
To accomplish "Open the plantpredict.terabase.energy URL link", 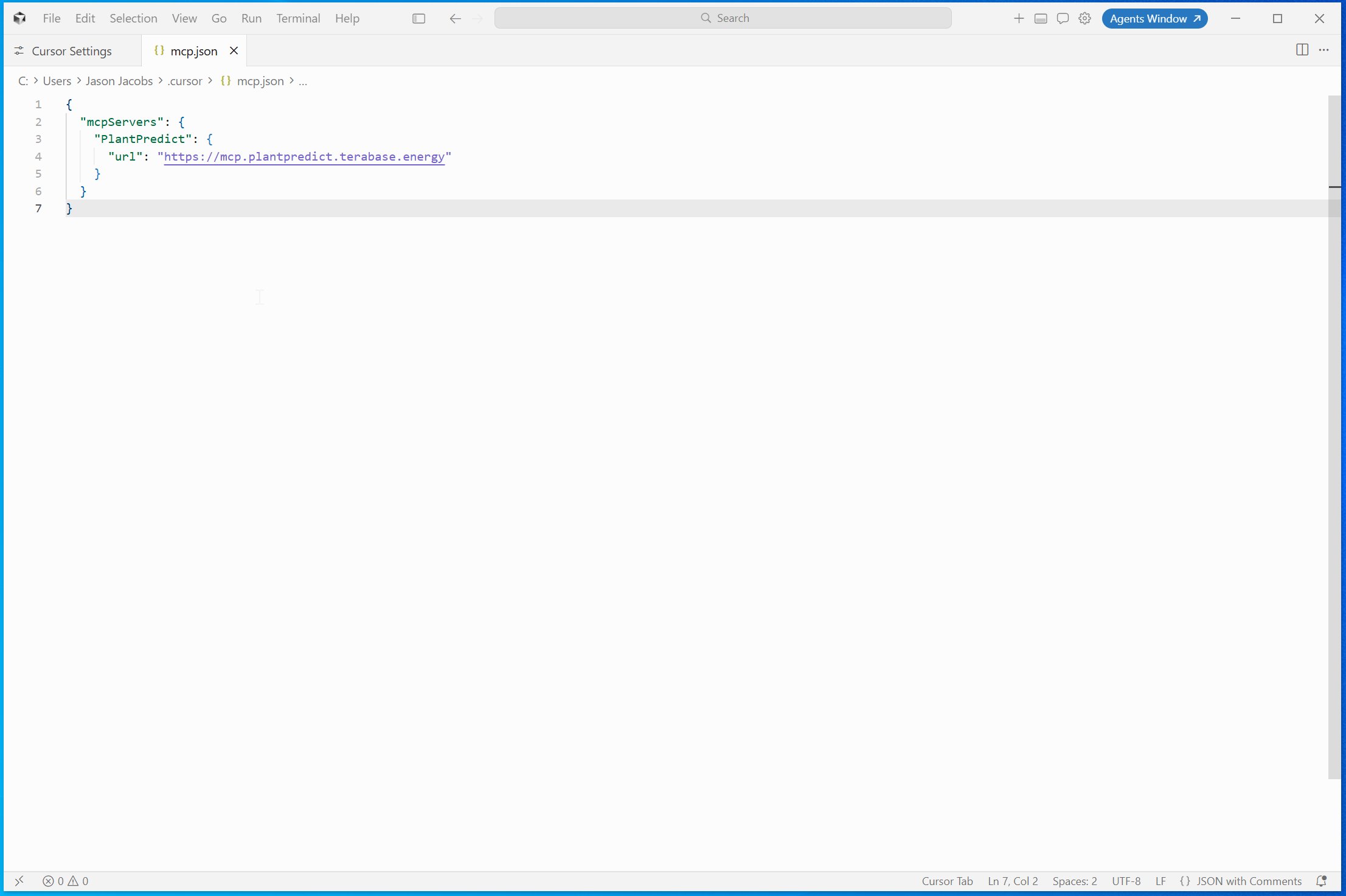I will tap(304, 156).
